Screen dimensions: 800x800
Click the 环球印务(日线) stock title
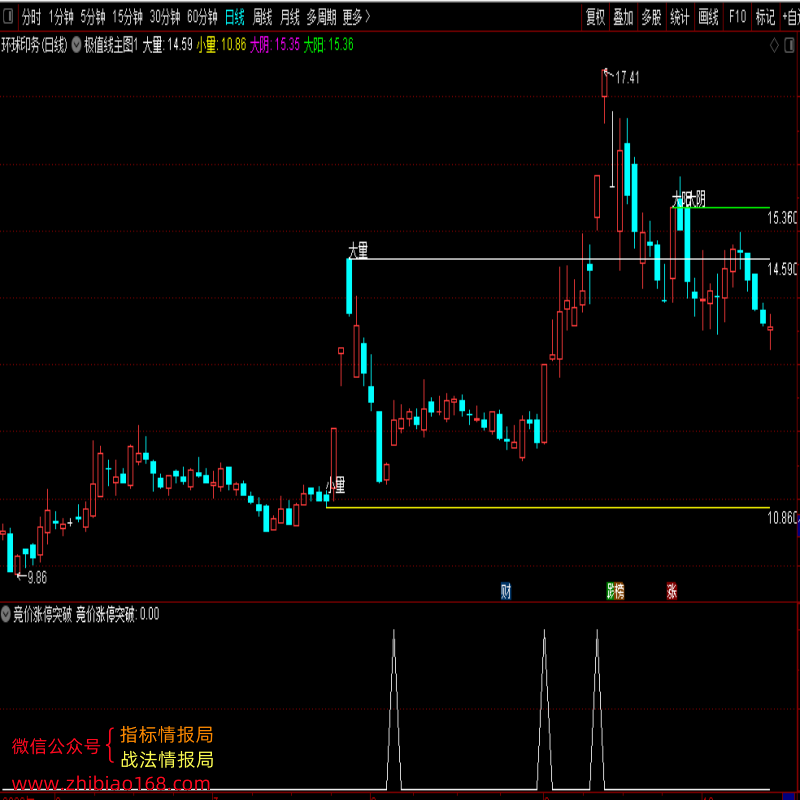tap(34, 45)
